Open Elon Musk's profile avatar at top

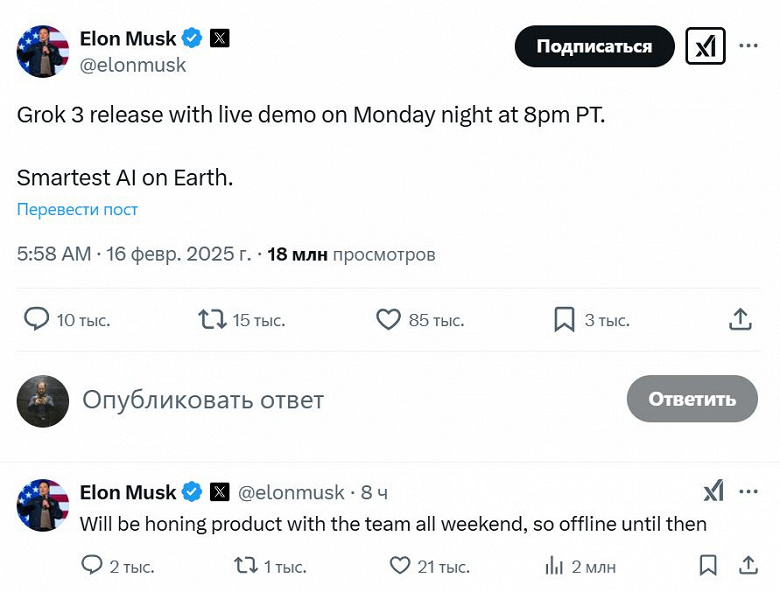[x=42, y=51]
